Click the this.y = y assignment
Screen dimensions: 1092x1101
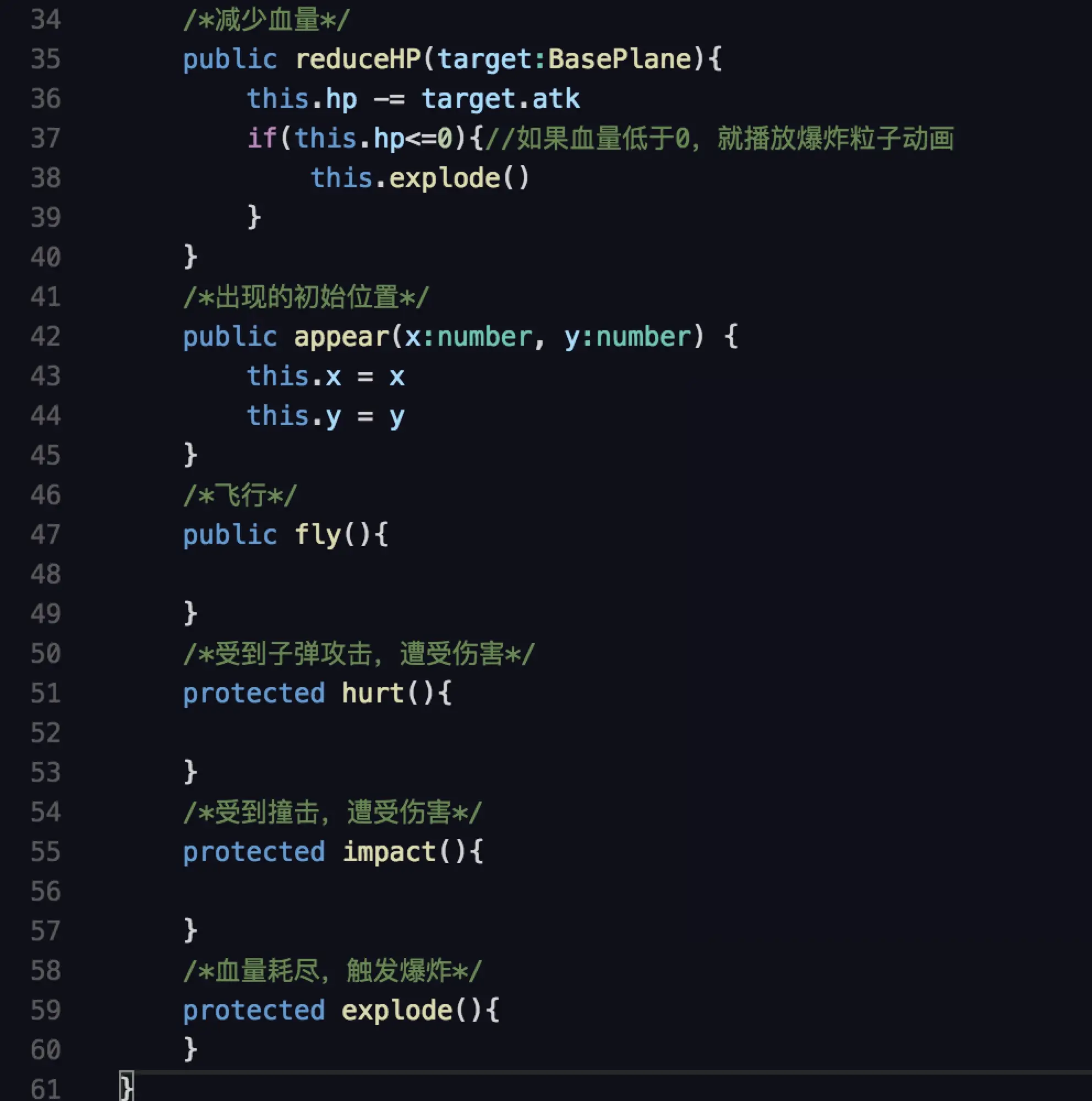point(325,416)
